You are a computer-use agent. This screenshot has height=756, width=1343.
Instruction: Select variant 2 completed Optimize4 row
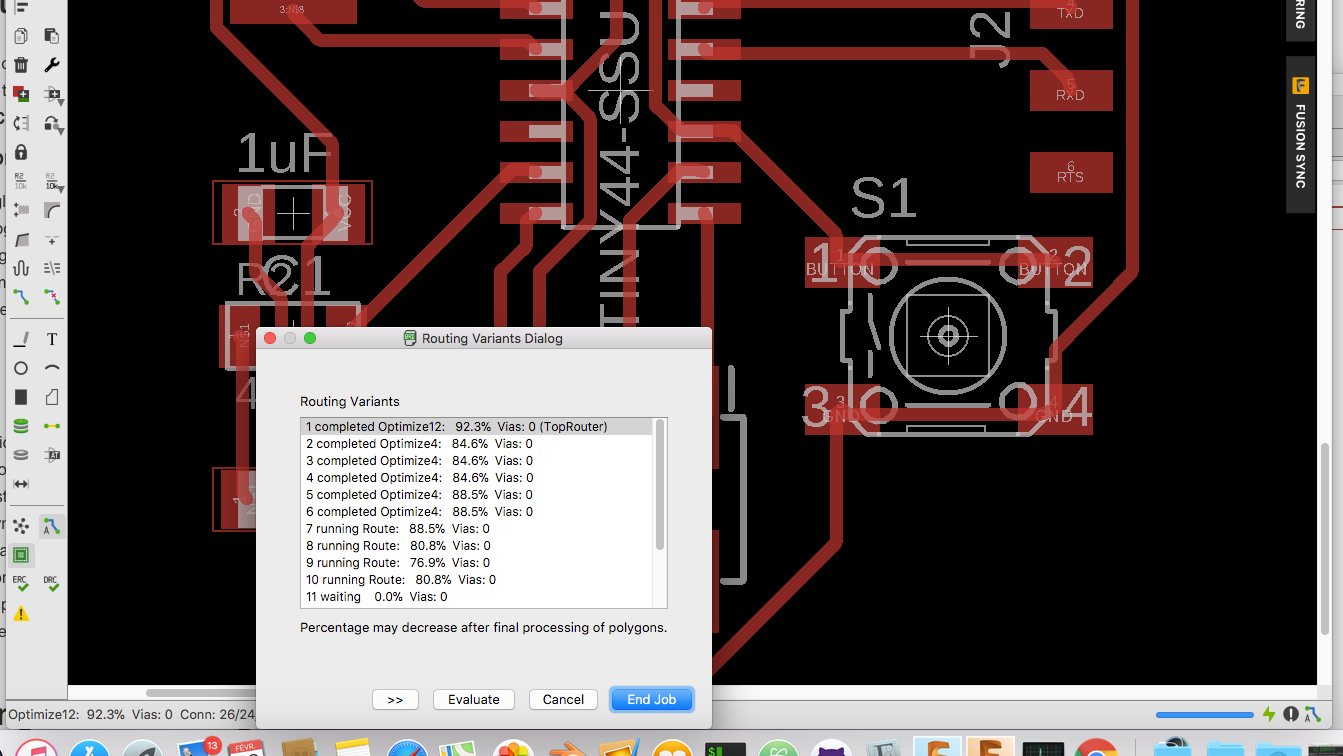477,444
